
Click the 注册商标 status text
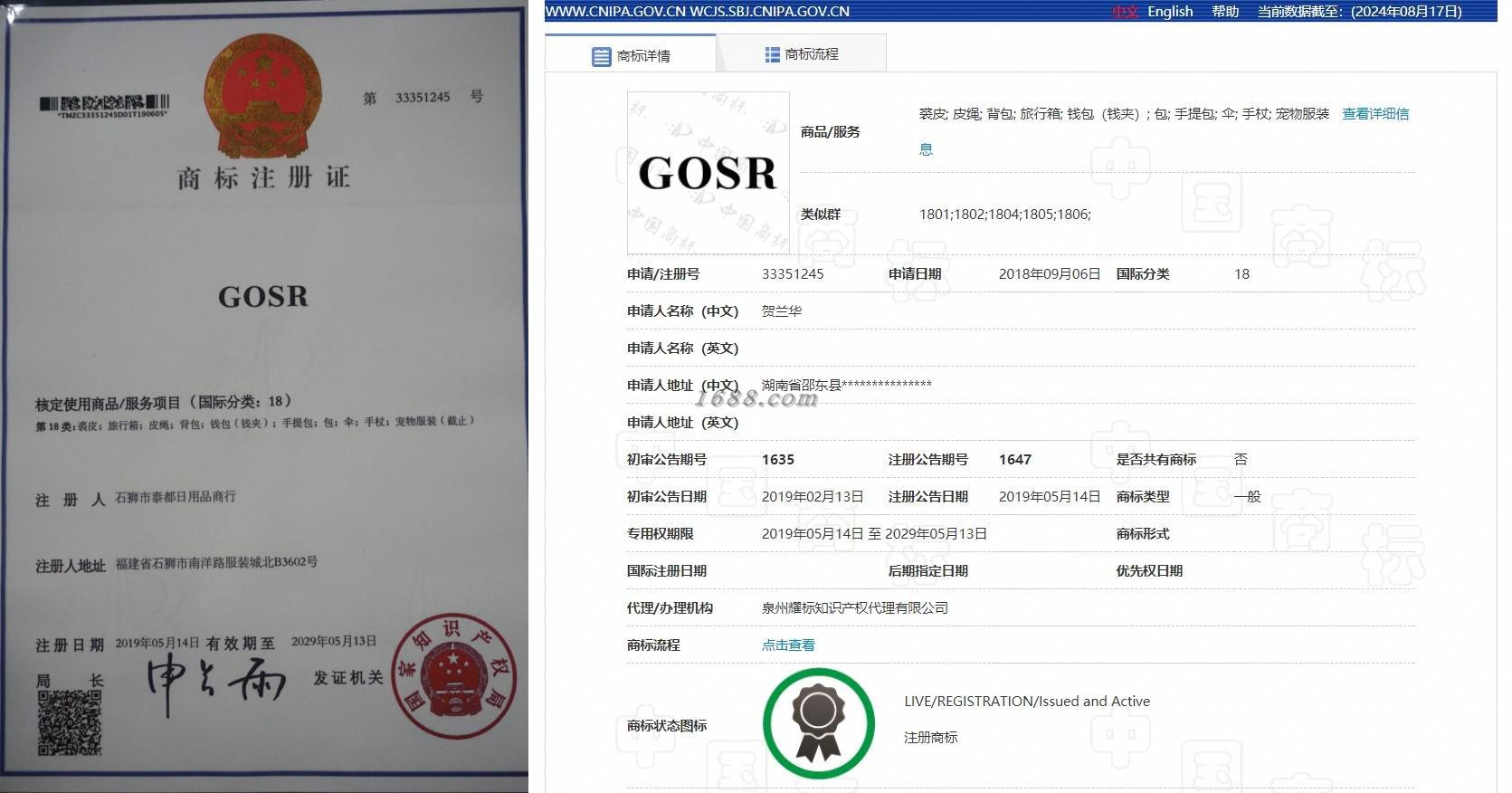click(931, 738)
